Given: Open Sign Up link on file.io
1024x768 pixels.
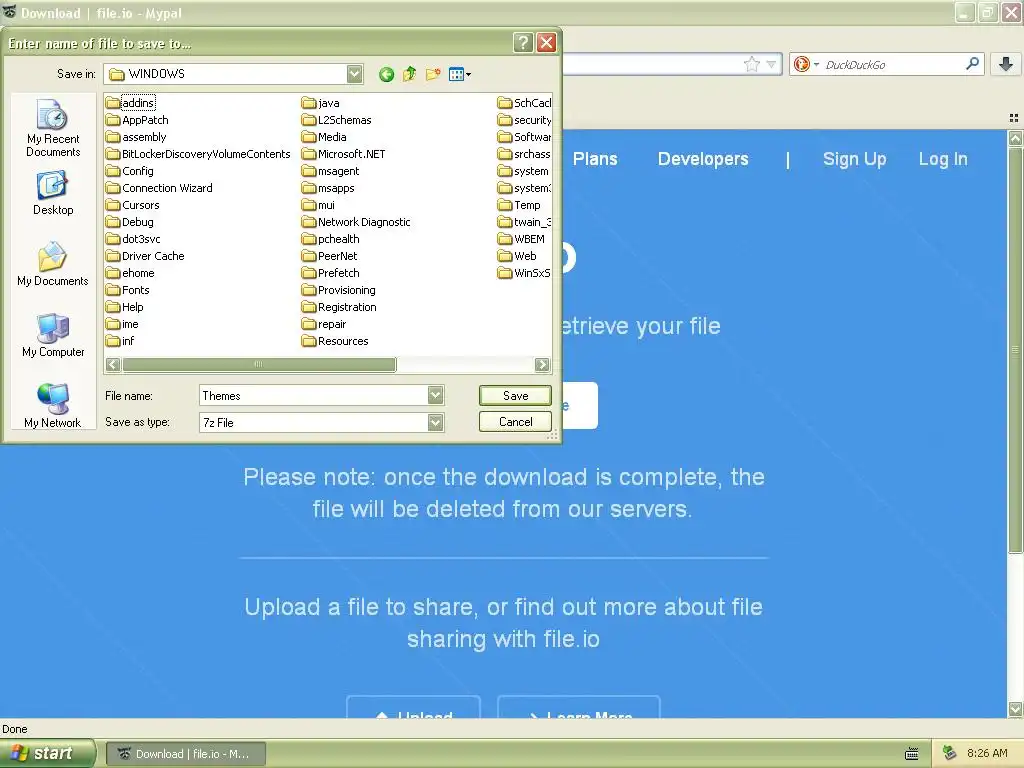Looking at the screenshot, I should point(854,159).
